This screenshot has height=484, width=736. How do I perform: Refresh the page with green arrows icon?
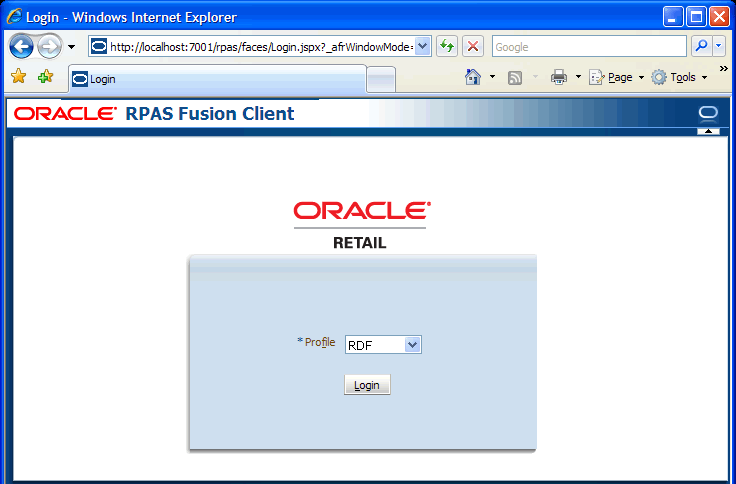447,46
